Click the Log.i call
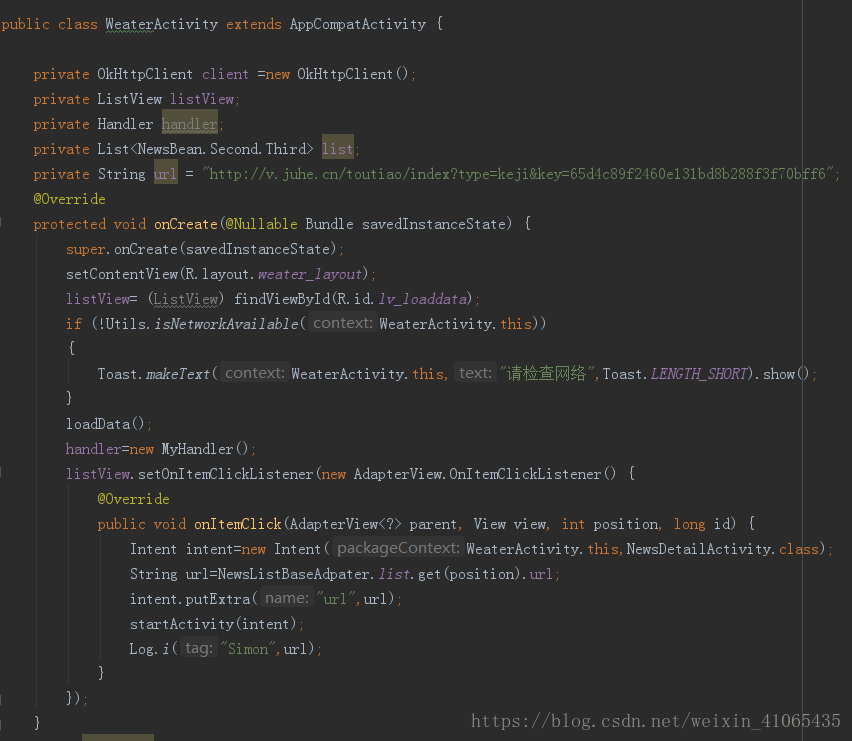Viewport: 852px width, 741px height. [150, 649]
